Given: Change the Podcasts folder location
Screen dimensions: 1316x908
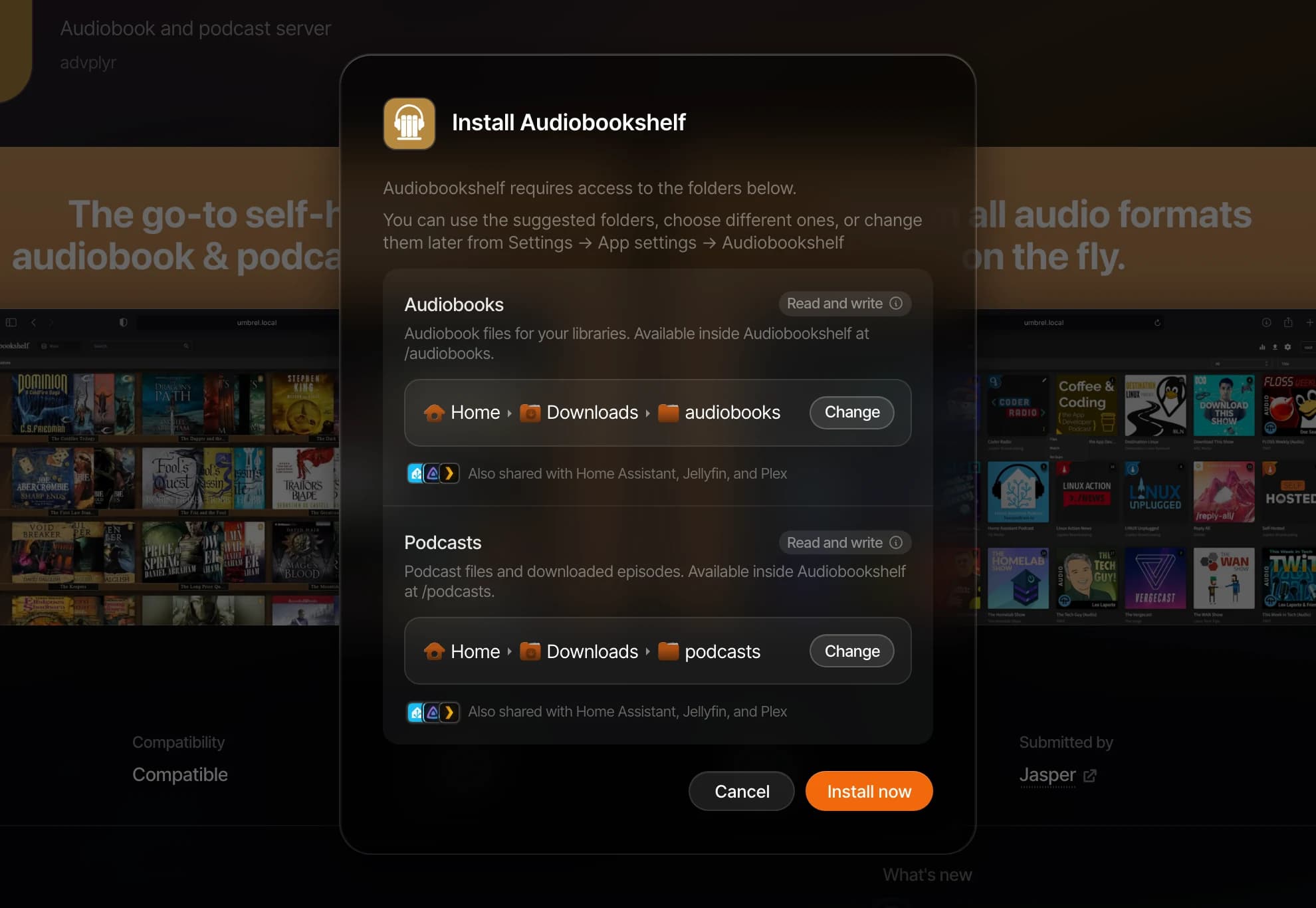Looking at the screenshot, I should 852,651.
